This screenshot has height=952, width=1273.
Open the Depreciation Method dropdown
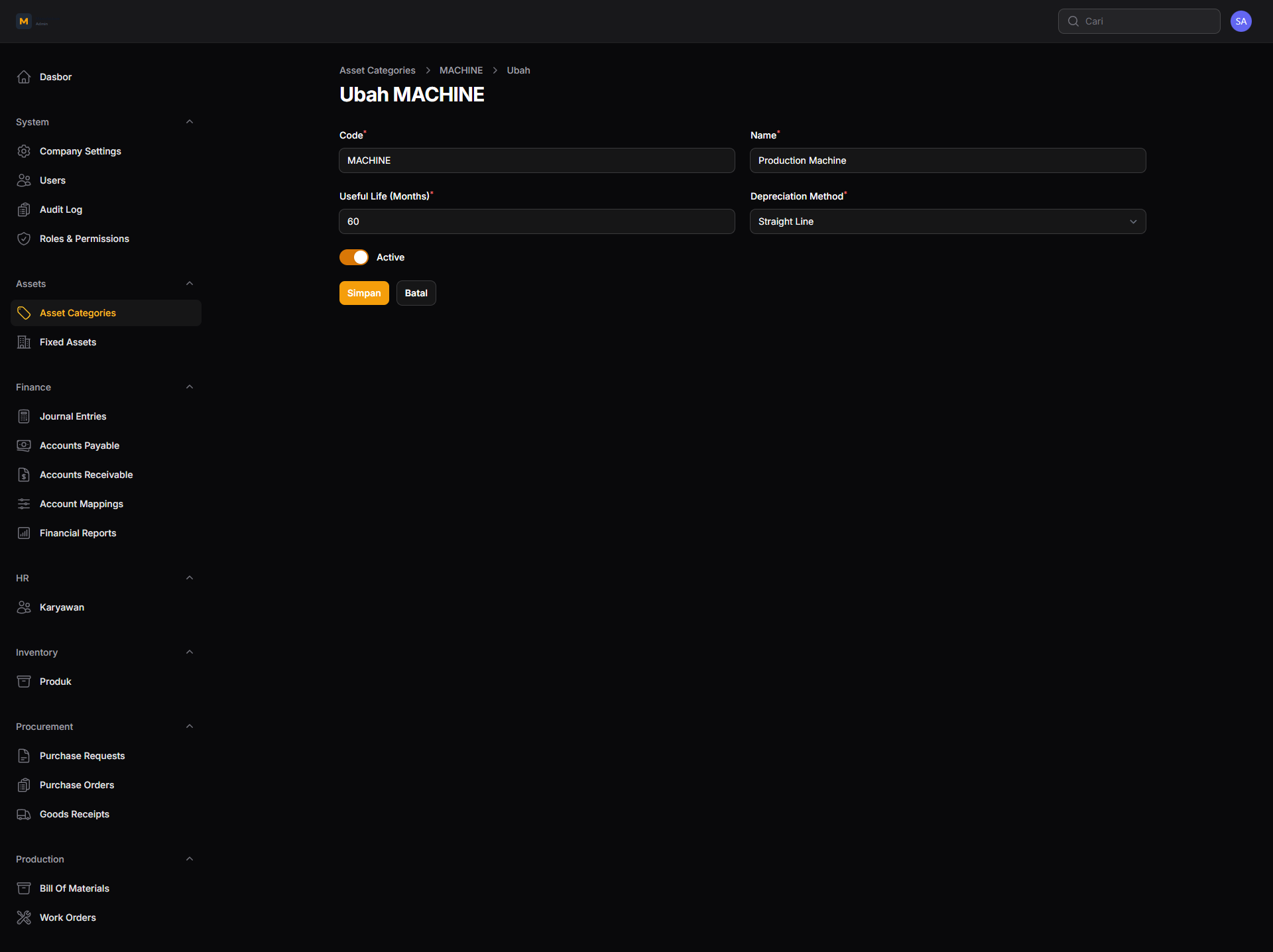947,221
